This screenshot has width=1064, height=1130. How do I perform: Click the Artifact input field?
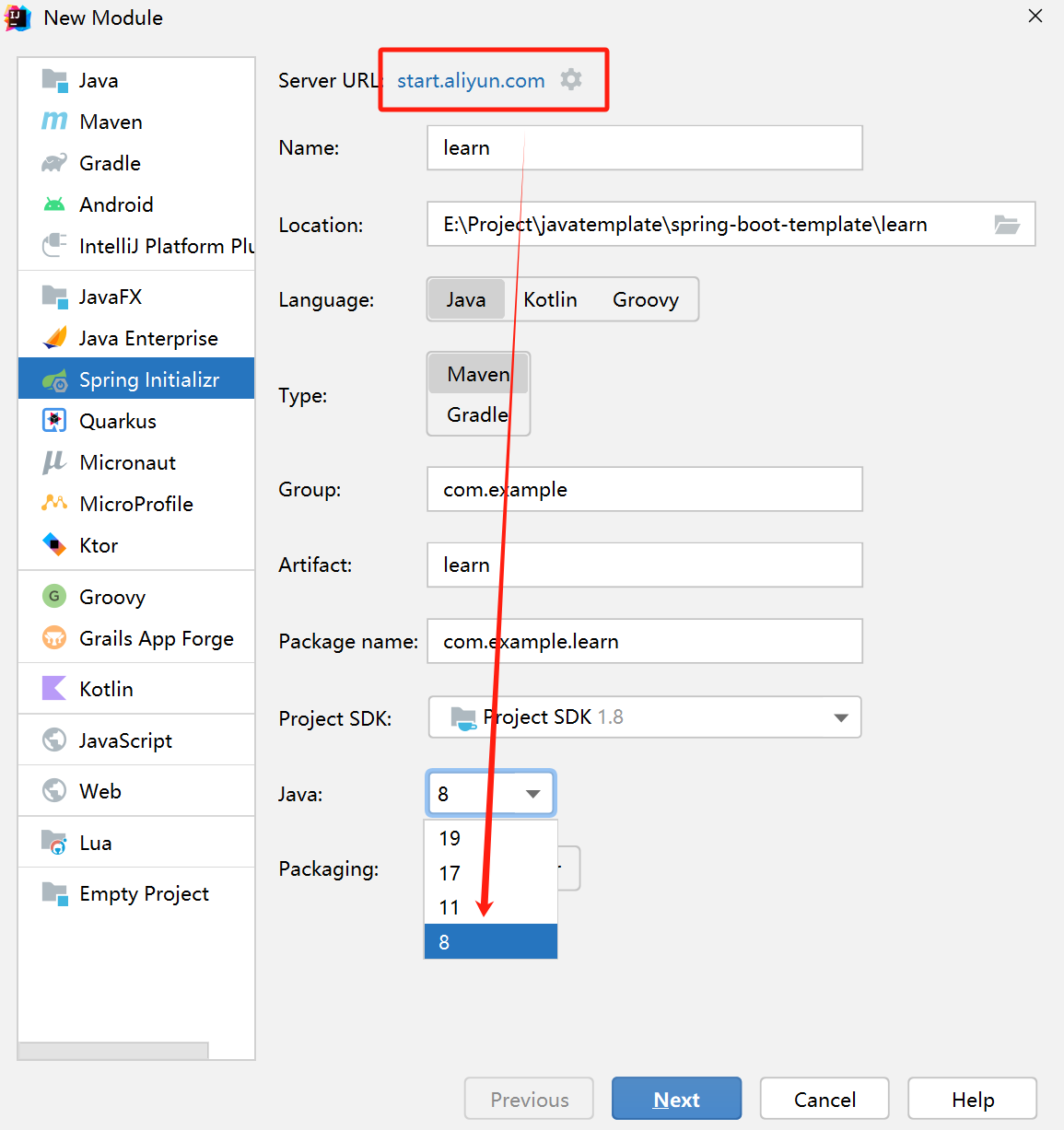coord(645,565)
